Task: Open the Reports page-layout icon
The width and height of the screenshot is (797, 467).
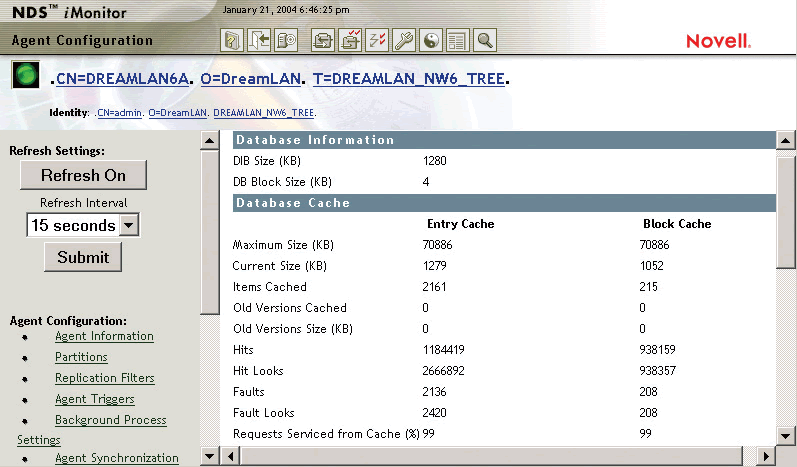Action: pos(457,40)
